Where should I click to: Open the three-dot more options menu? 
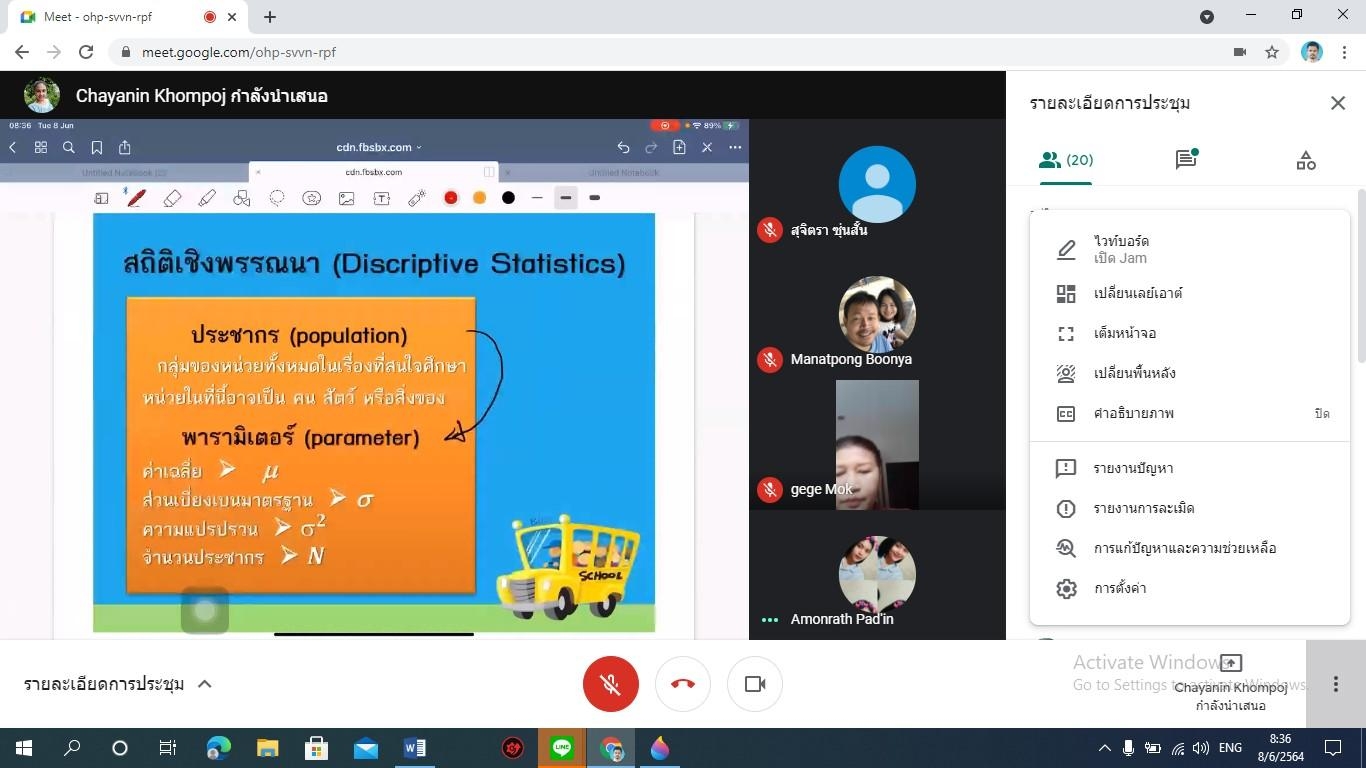click(x=1335, y=684)
